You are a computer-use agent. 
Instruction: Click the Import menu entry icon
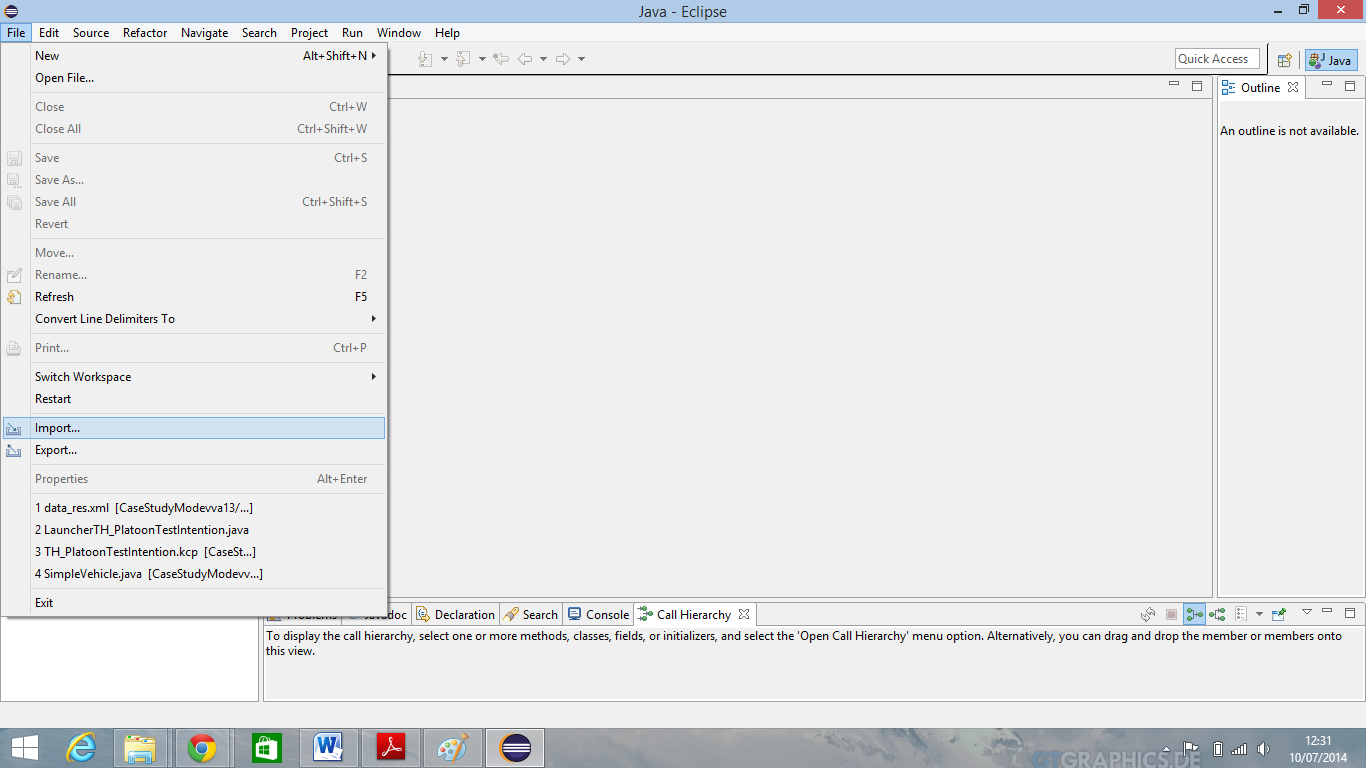pyautogui.click(x=14, y=428)
